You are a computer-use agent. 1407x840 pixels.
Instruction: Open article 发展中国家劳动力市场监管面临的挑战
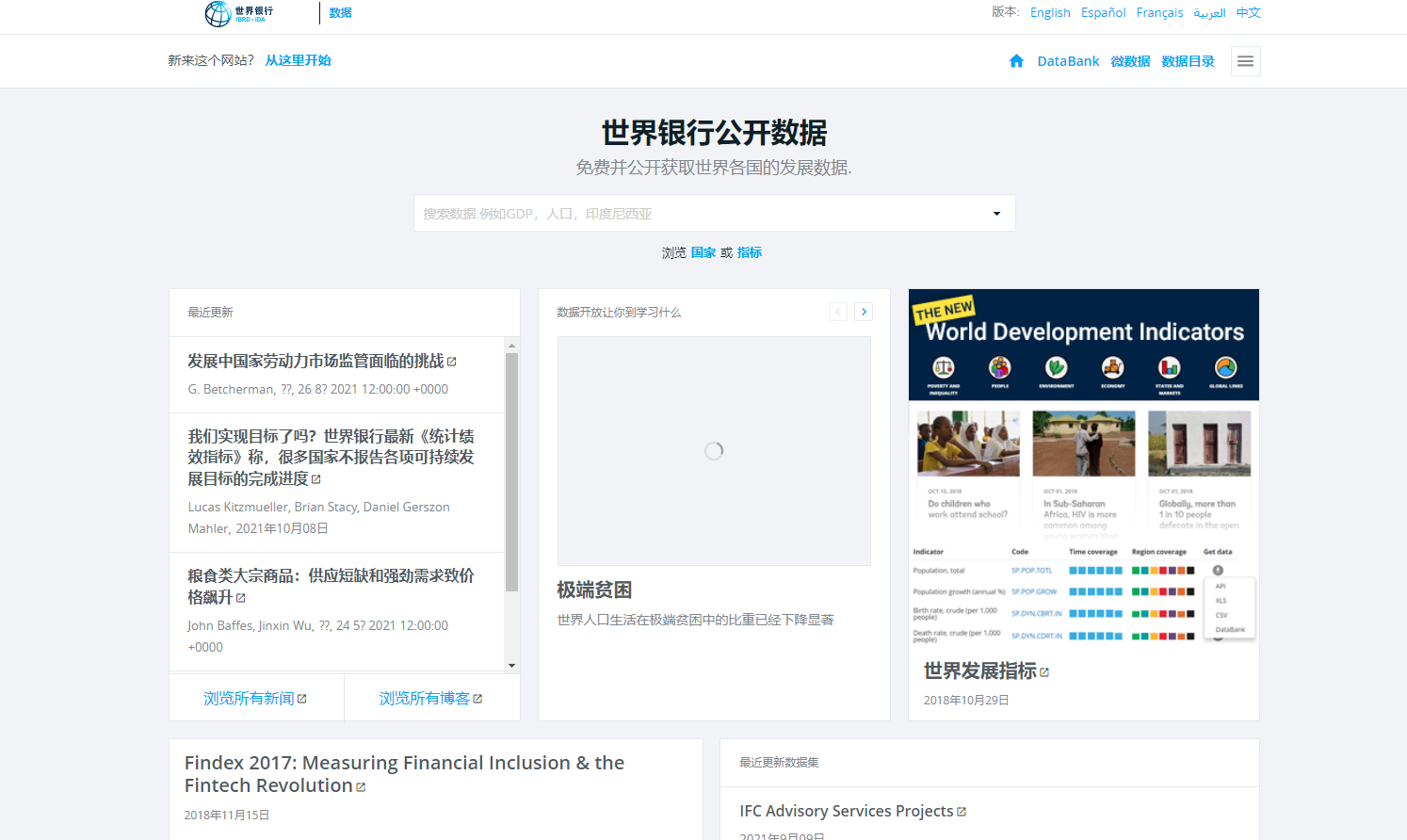(x=315, y=361)
